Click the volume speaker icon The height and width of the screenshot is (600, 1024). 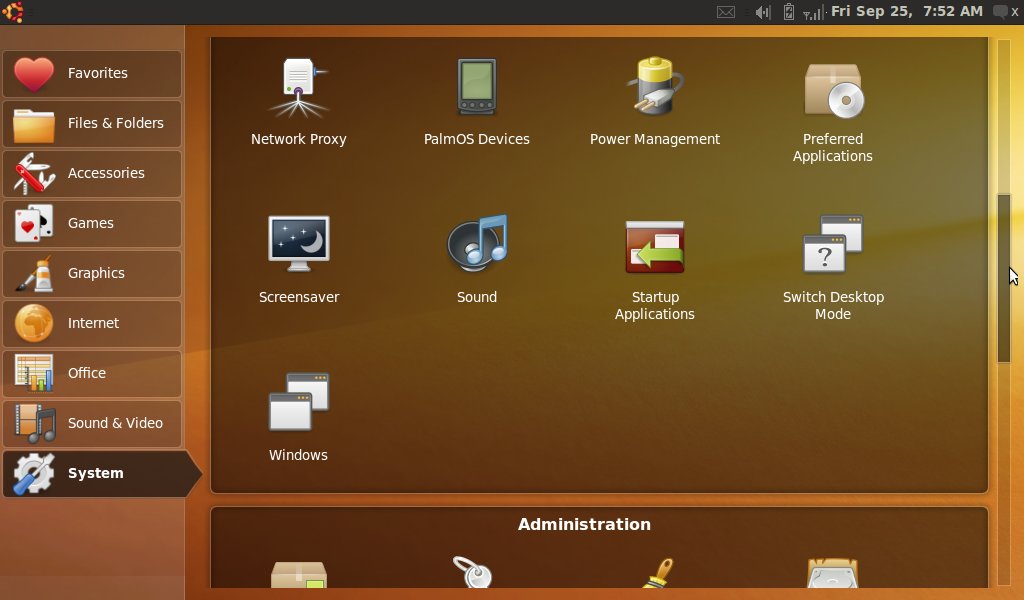[763, 12]
